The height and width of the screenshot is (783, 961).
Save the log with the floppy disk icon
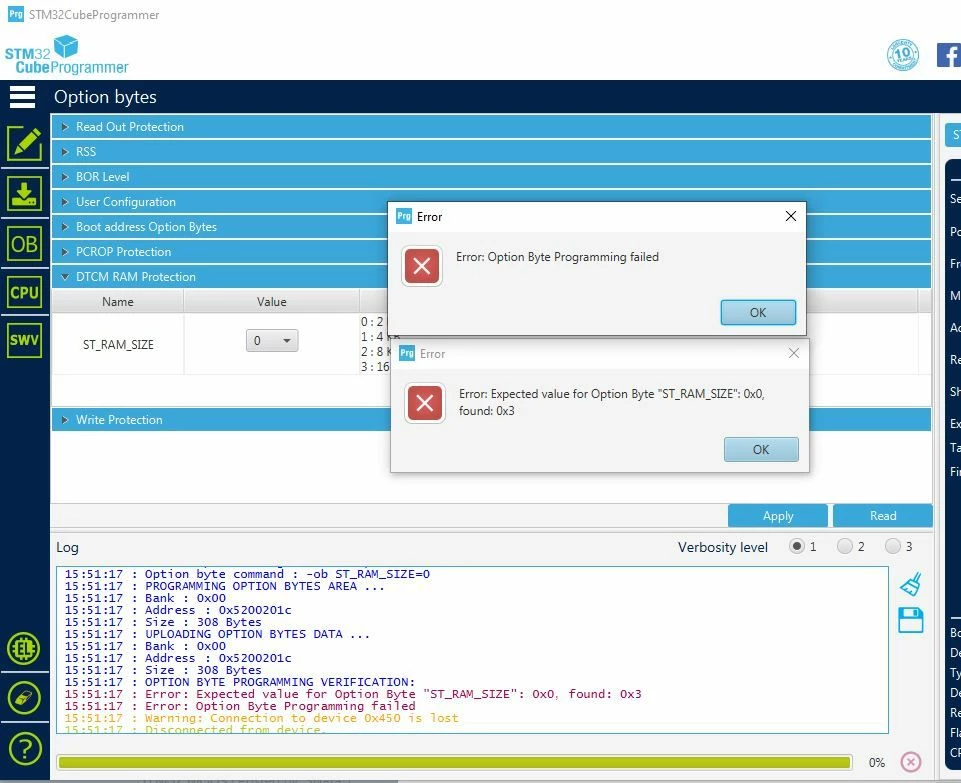[x=911, y=620]
